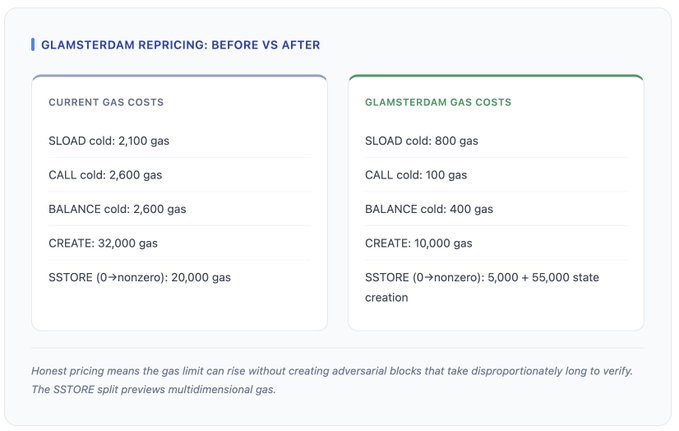Select the CALL cold: 100 gas row
The height and width of the screenshot is (431, 679).
click(x=416, y=175)
